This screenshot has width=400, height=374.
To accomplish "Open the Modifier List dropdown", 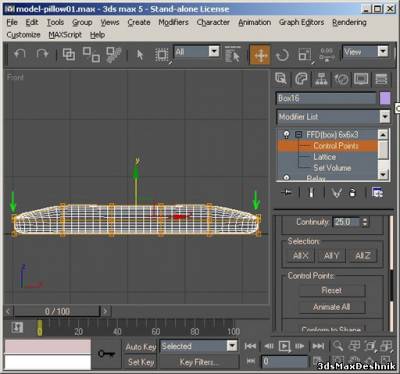I will click(x=333, y=117).
